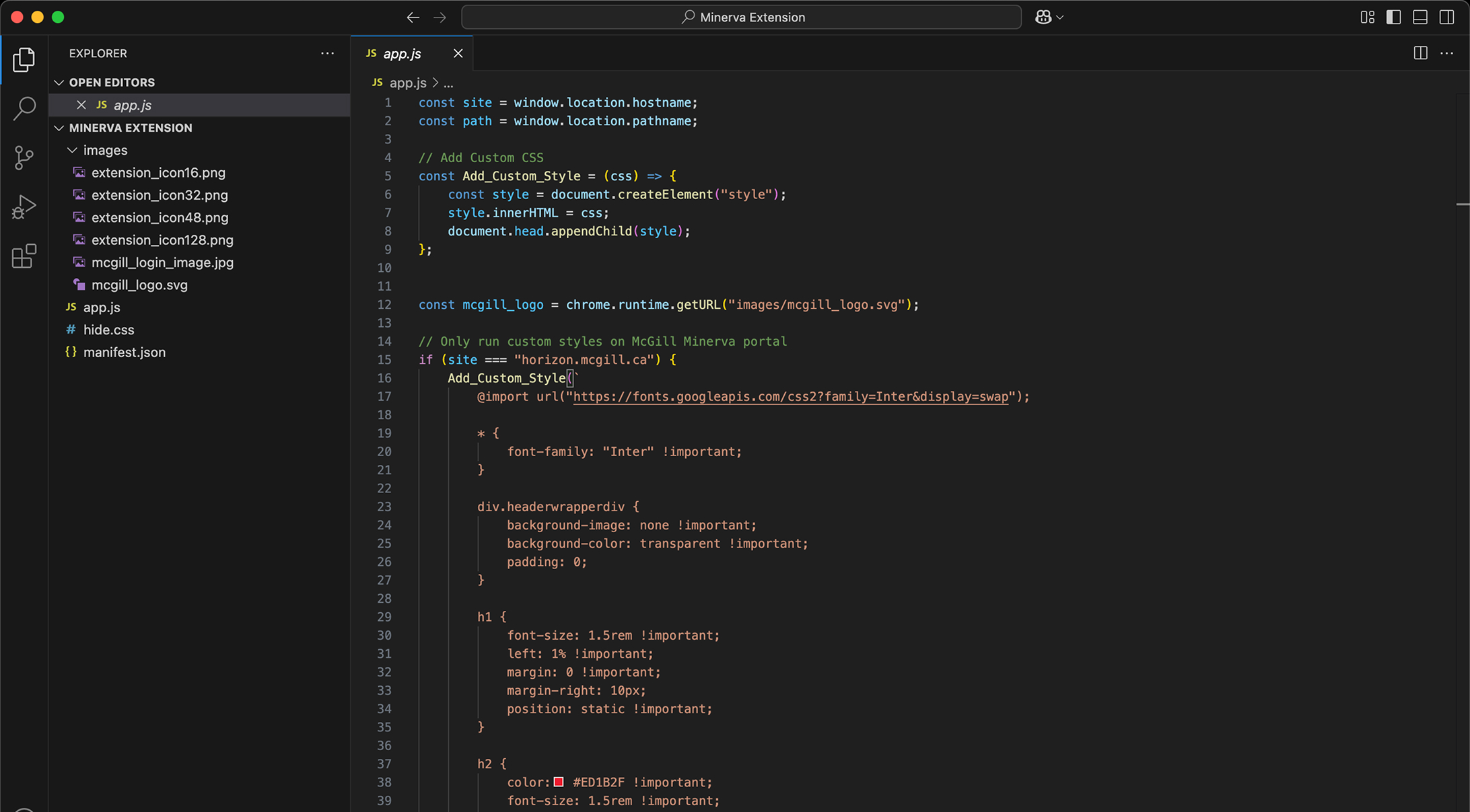This screenshot has height=812, width=1470.
Task: Open extension_icon128.png file
Action: (162, 240)
